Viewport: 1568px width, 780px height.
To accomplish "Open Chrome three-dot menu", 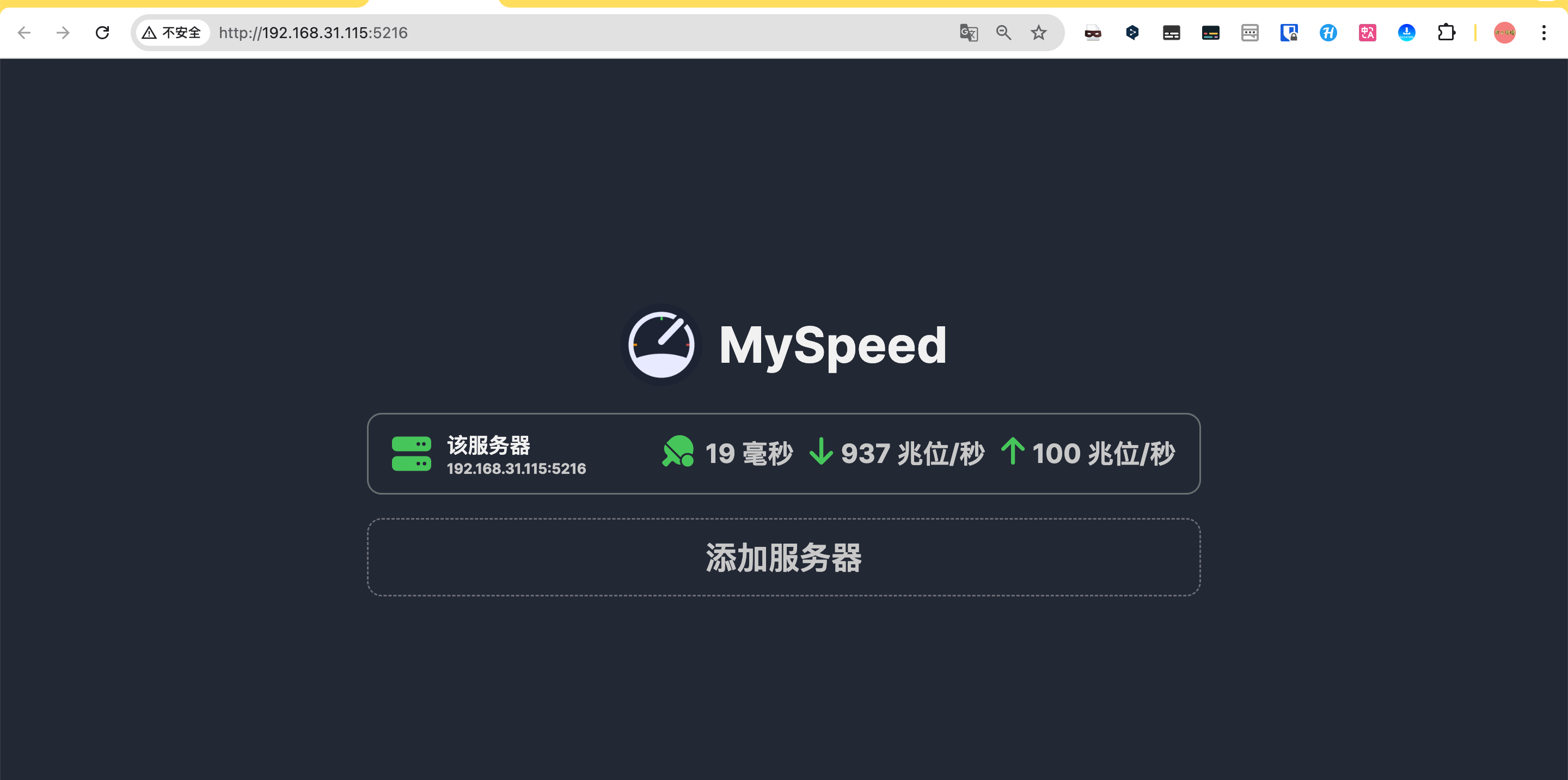I will [x=1543, y=33].
